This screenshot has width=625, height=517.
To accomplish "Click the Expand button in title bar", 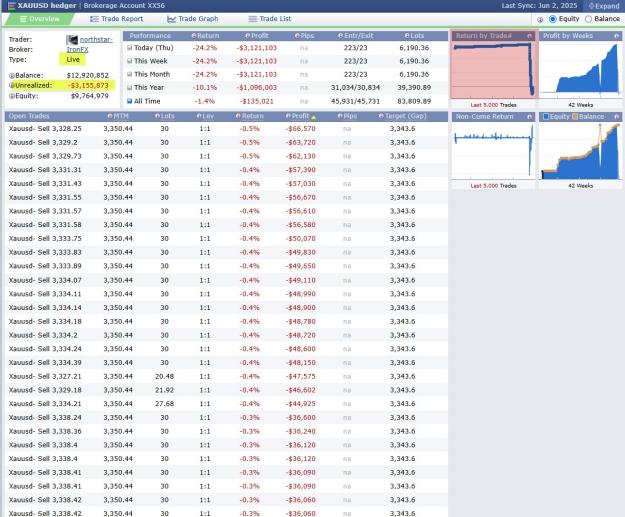I will pyautogui.click(x=604, y=6).
